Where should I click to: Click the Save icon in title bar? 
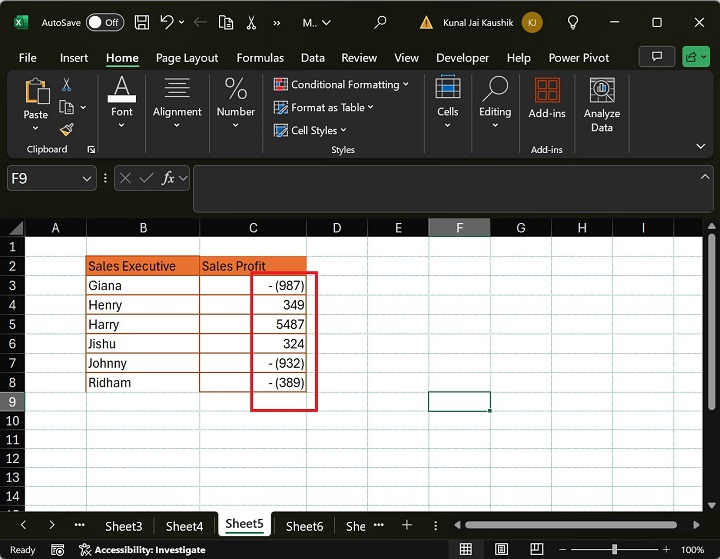[x=142, y=21]
